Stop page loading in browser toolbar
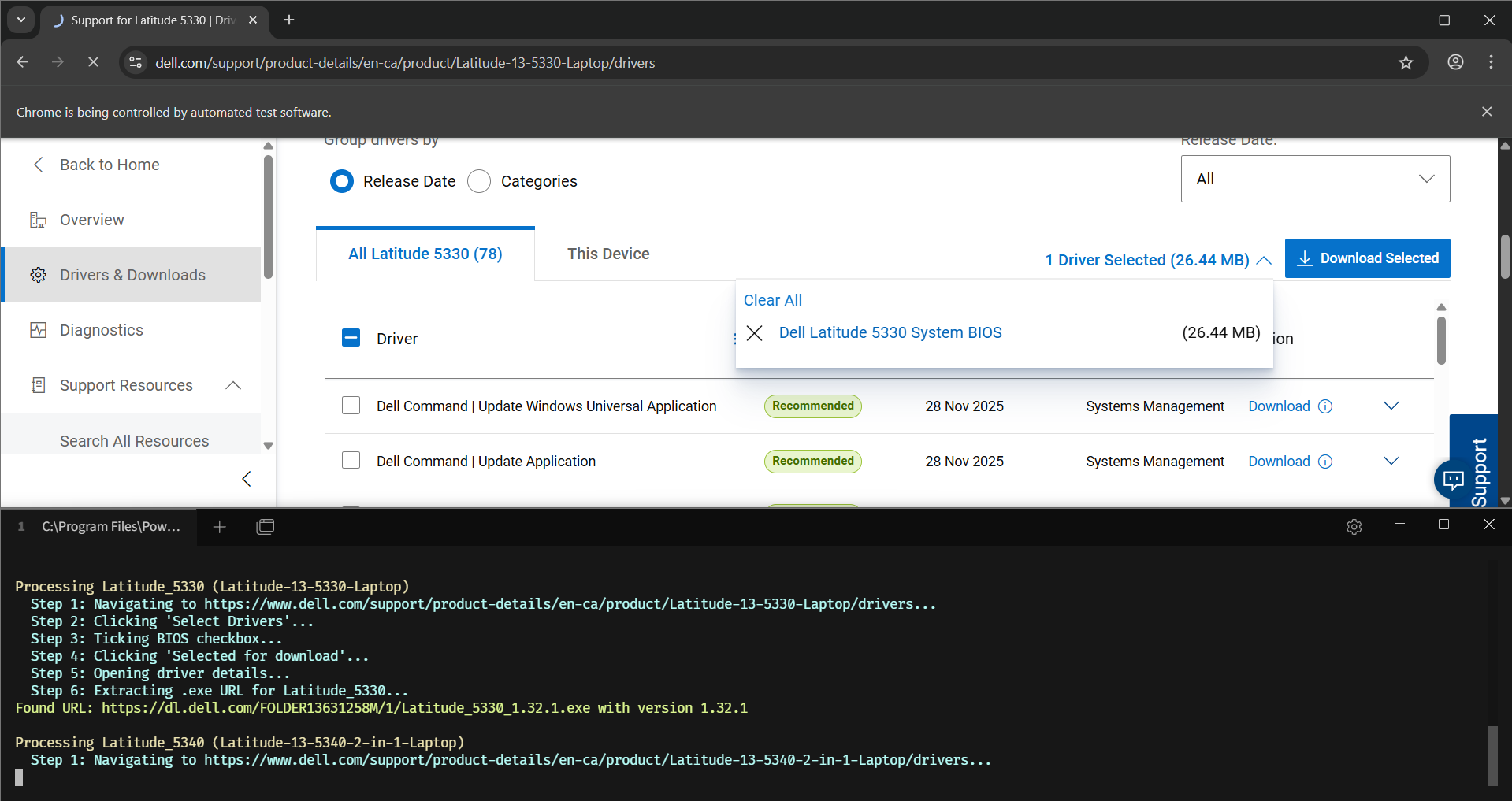Screen dimensions: 1512x801 click(x=93, y=62)
